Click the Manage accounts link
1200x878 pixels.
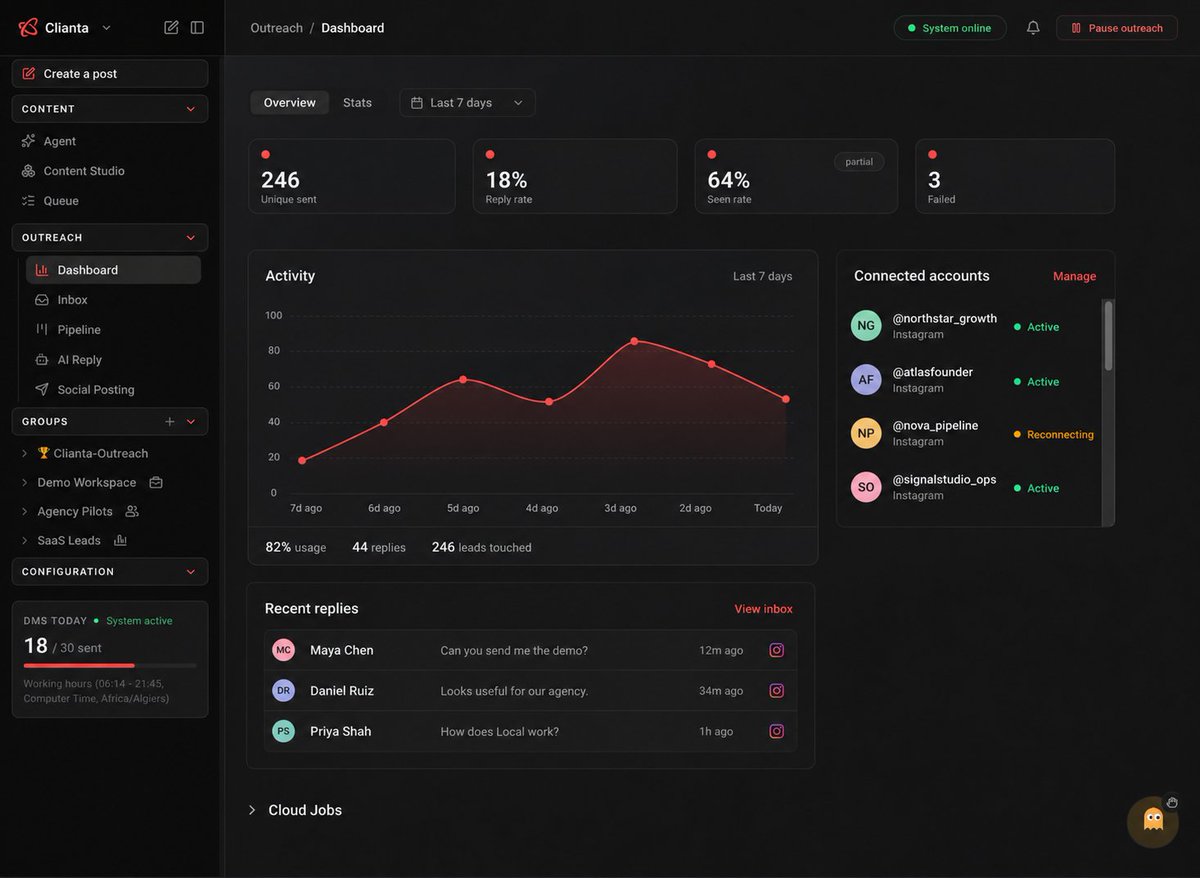pos(1074,276)
